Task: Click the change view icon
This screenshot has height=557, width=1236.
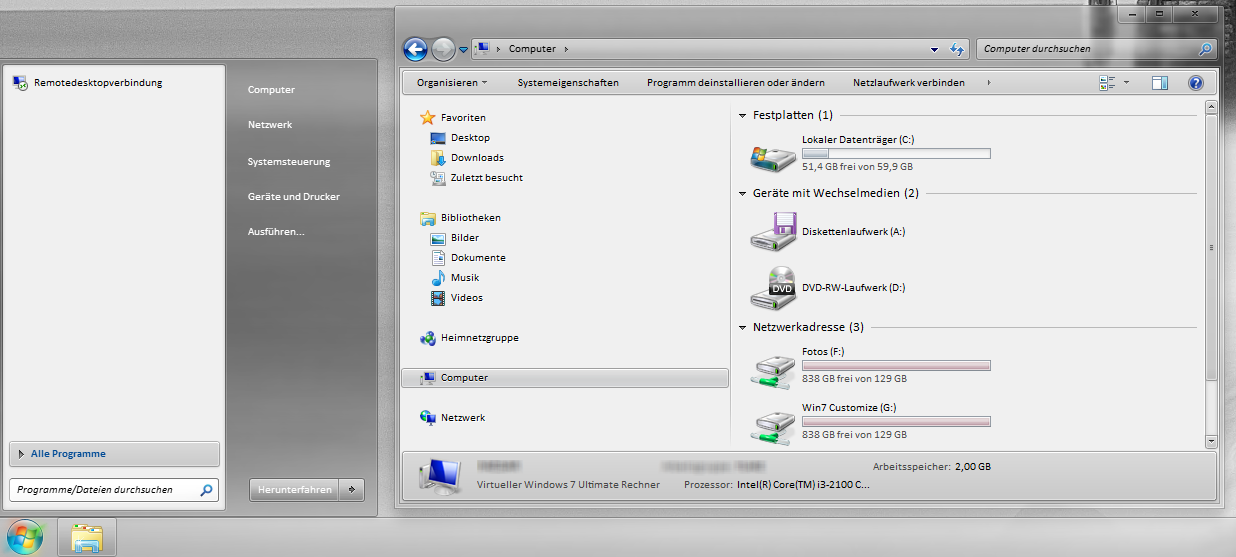Action: click(x=1107, y=83)
